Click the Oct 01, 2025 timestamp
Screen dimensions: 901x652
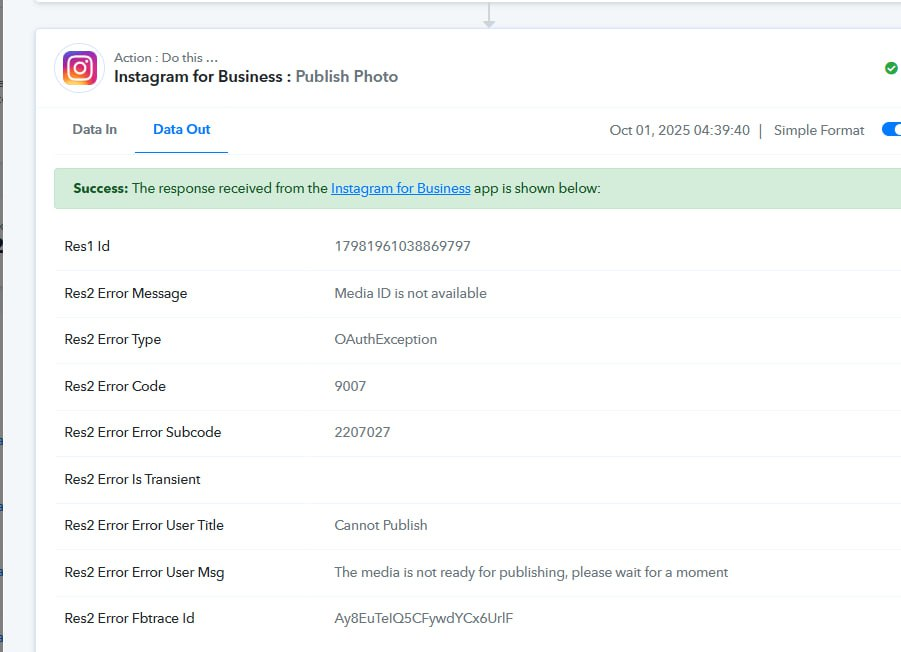[x=679, y=130]
